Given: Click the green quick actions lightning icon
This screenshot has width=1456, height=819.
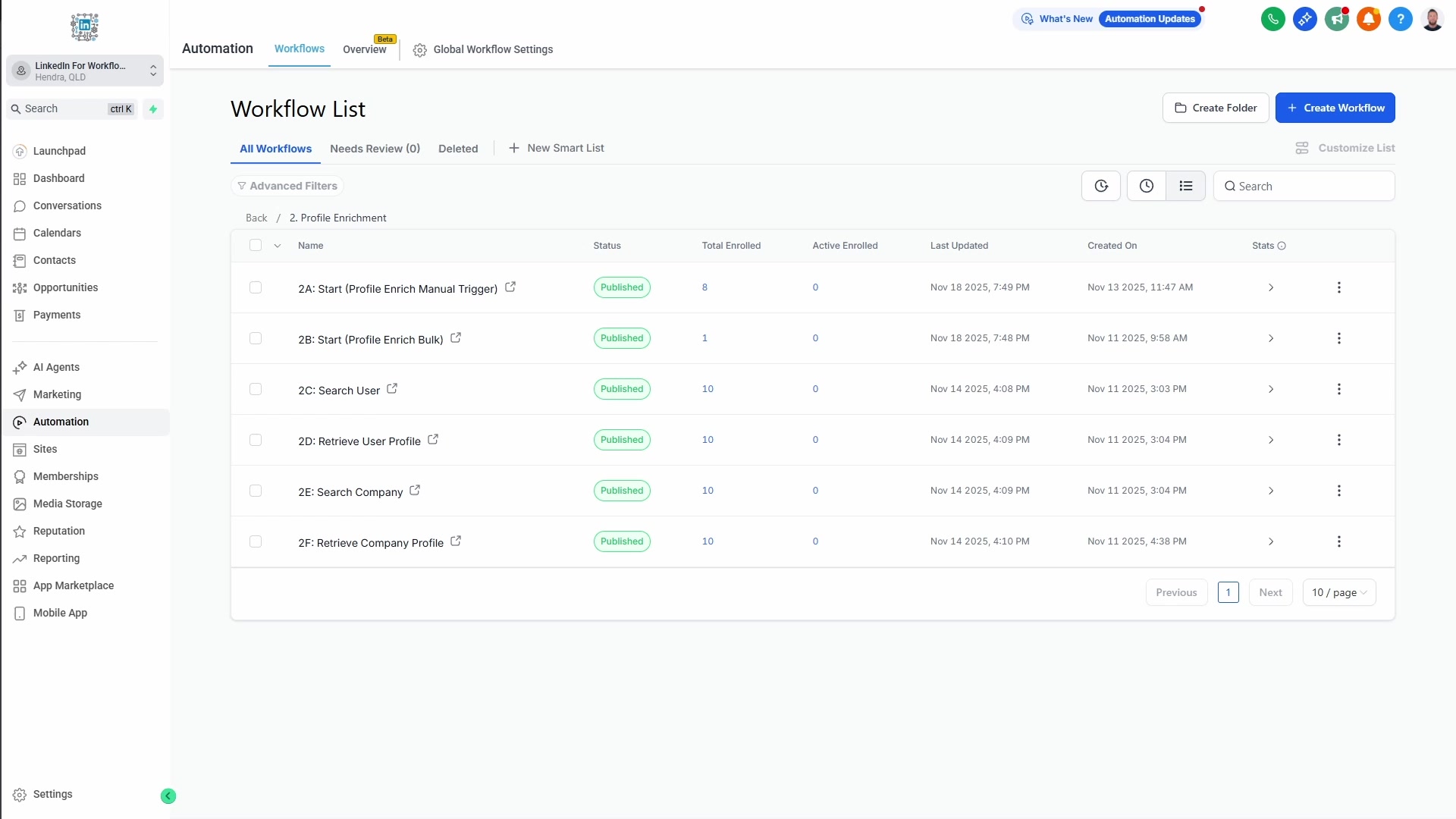Looking at the screenshot, I should point(153,109).
